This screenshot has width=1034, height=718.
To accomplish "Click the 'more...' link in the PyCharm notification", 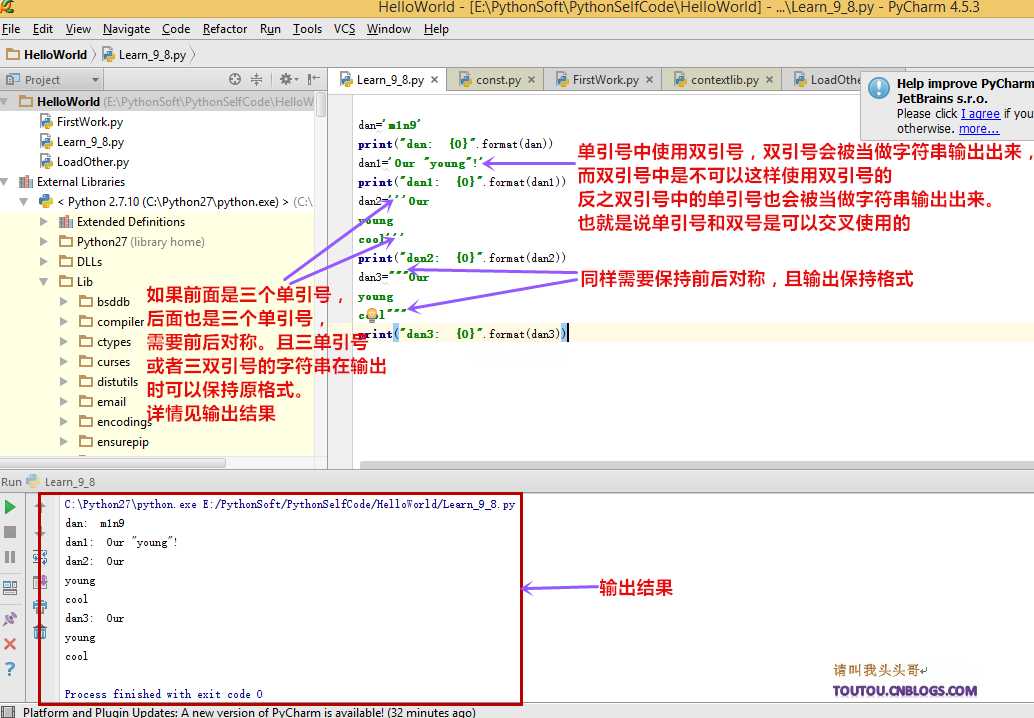I will pos(978,129).
